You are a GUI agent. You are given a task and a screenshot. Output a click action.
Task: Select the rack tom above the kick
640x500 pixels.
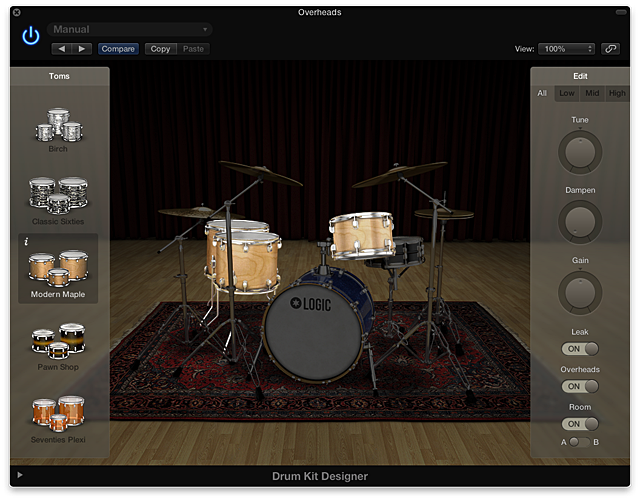(x=362, y=236)
